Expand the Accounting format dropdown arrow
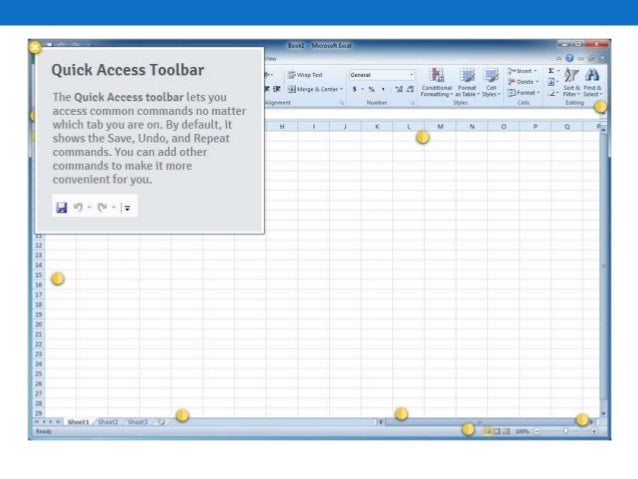The width and height of the screenshot is (638, 479). coord(362,89)
